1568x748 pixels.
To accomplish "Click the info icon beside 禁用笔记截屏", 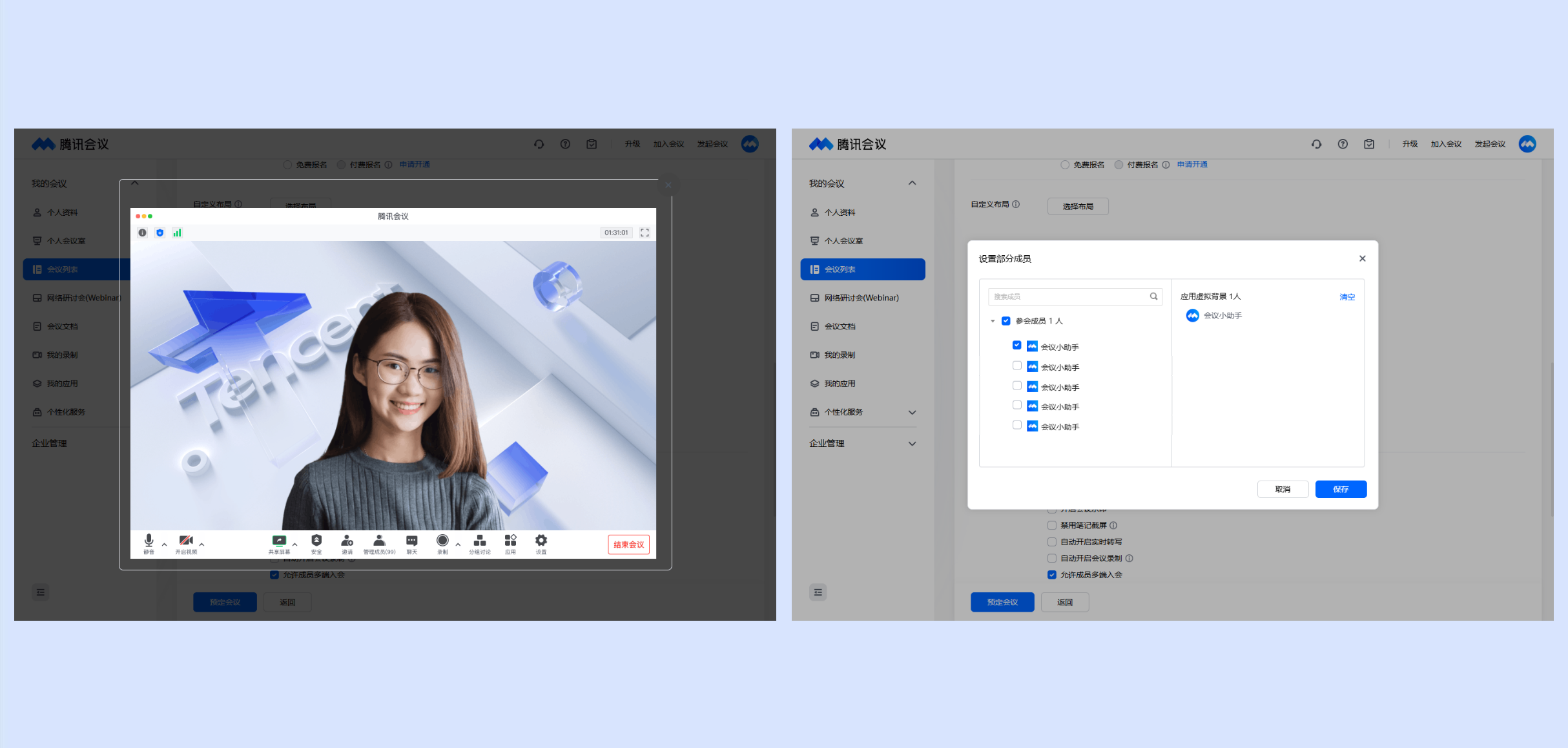I will coord(1113,525).
